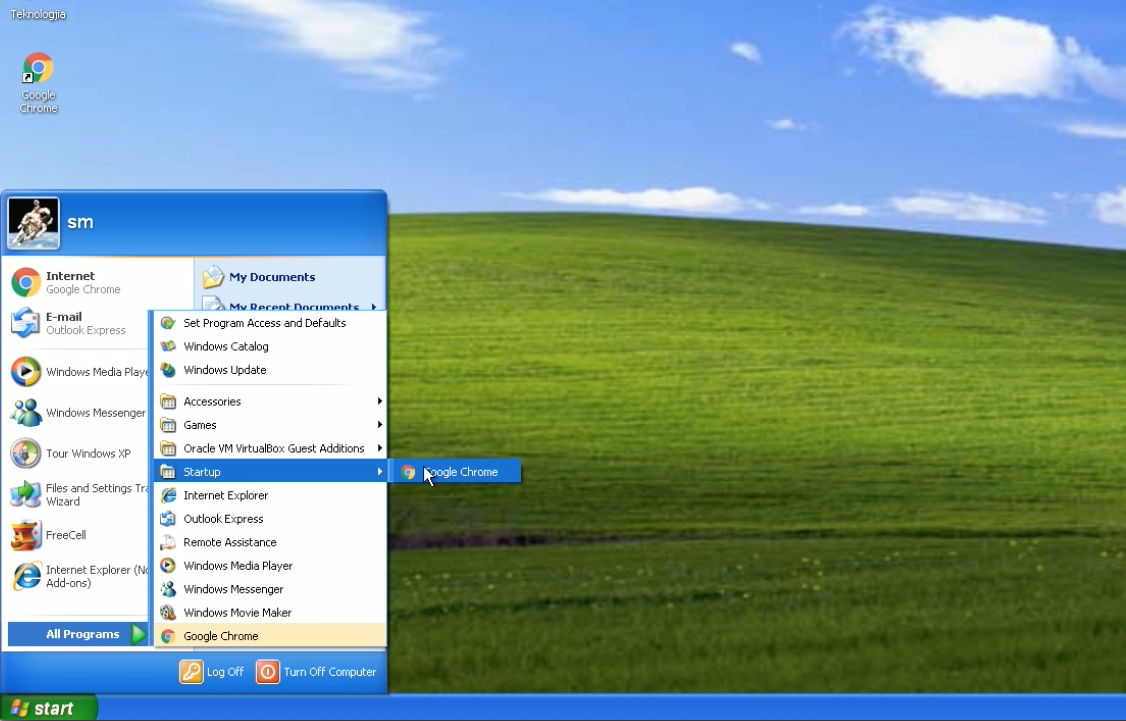This screenshot has height=721, width=1126.
Task: Open Google Chrome desktop shortcut icon
Action: [38, 68]
